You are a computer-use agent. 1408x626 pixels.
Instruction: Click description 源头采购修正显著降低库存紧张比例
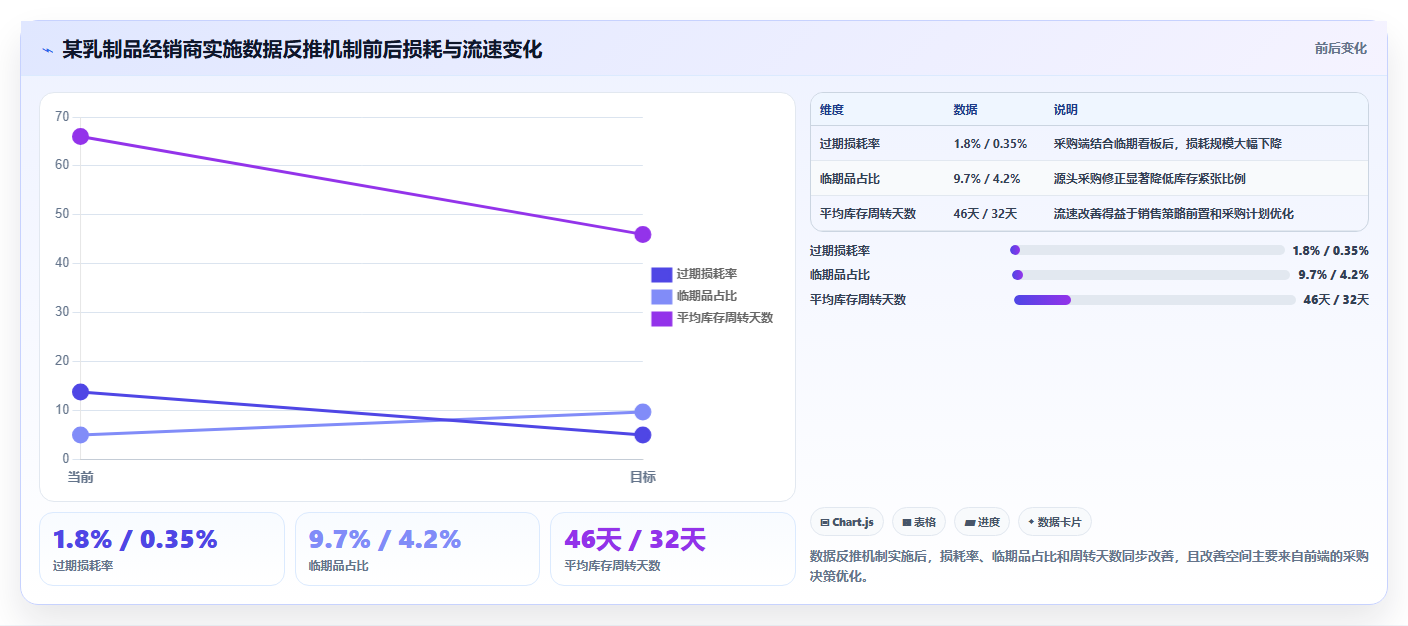pyautogui.click(x=1150, y=179)
